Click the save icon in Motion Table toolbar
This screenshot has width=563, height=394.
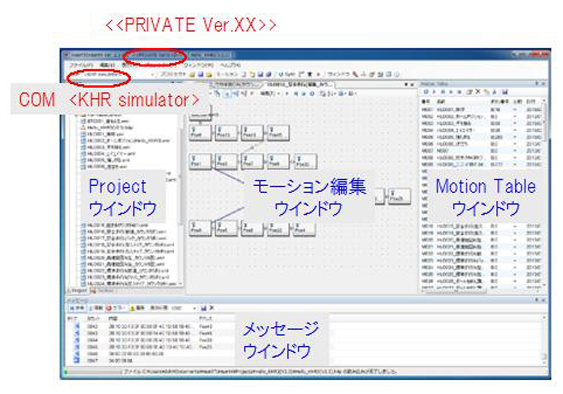505,92
